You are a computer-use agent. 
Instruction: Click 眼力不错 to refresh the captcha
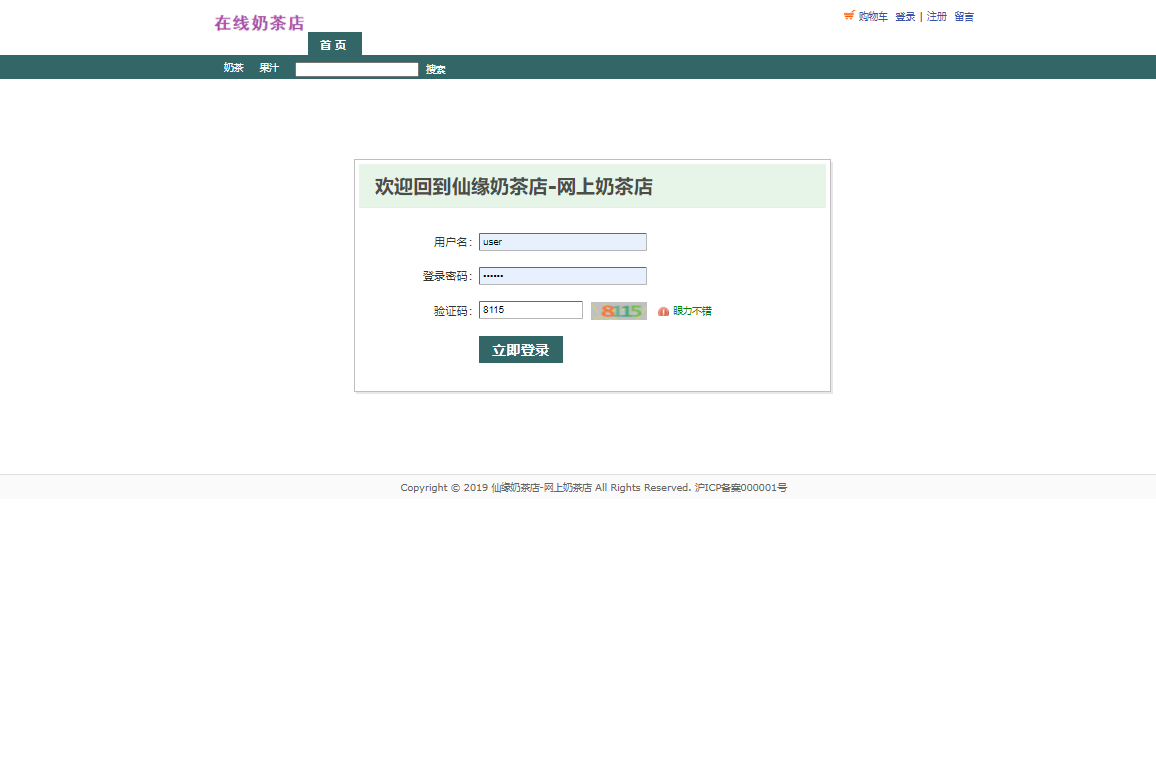(x=690, y=311)
